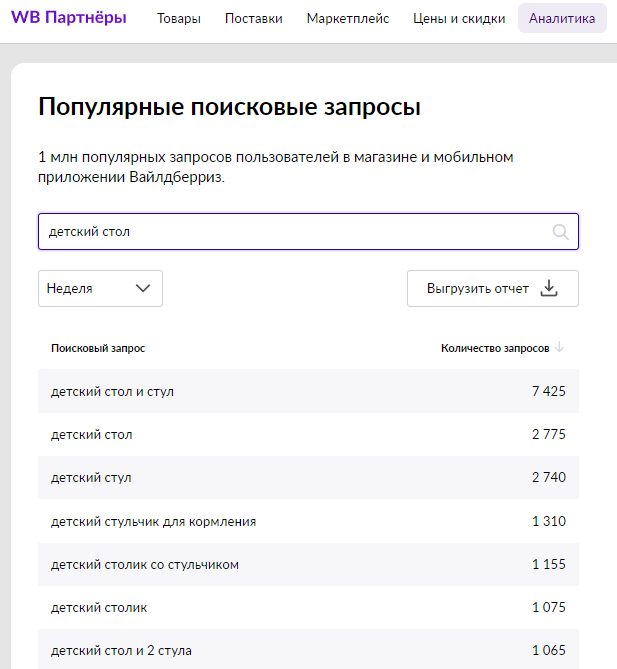Click the Поисковый запрос column header
The image size is (617, 669).
pos(98,348)
